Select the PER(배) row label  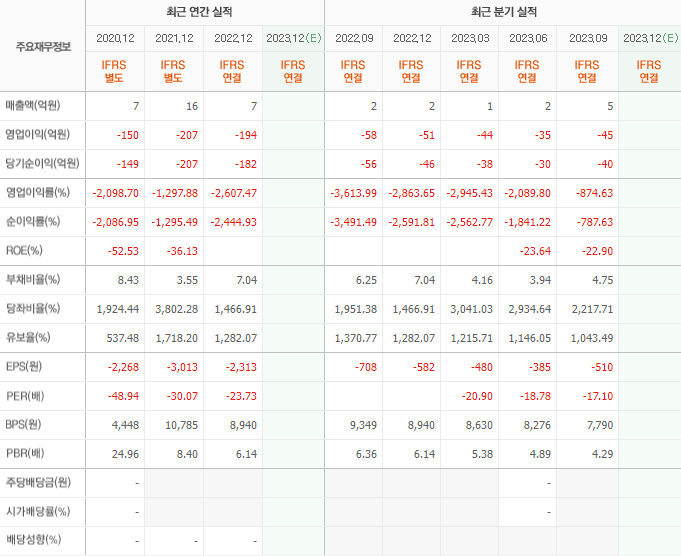(x=25, y=396)
